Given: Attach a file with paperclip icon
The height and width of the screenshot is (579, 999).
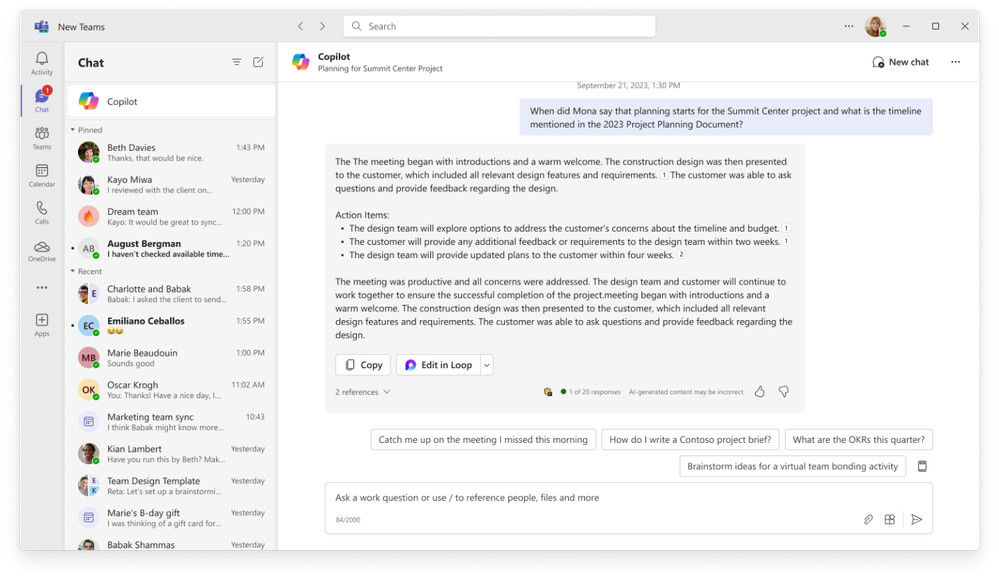Looking at the screenshot, I should tap(868, 520).
